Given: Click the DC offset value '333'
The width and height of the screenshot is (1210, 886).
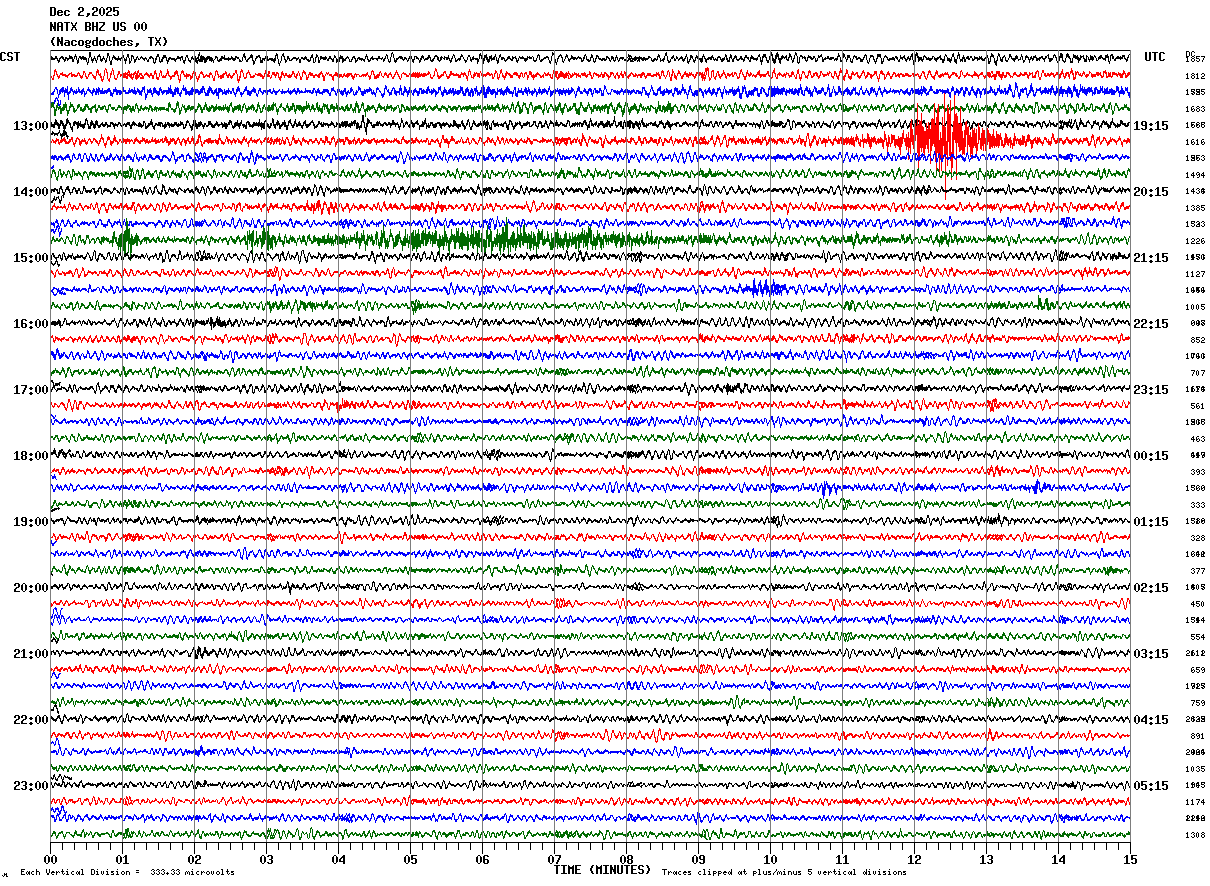Looking at the screenshot, I should pyautogui.click(x=1197, y=505).
